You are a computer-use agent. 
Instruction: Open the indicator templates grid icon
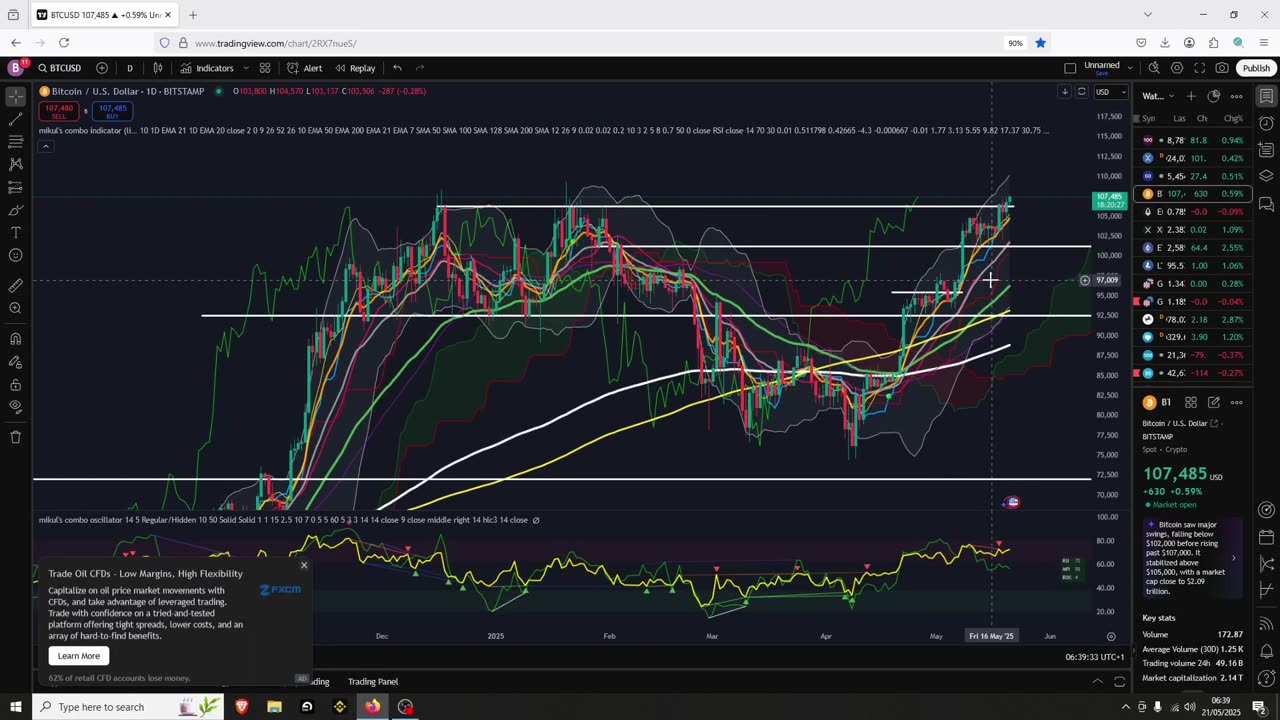point(265,68)
